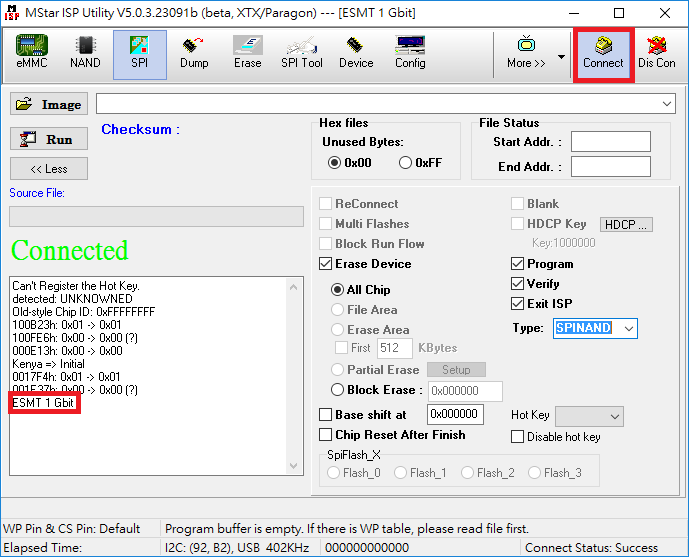
Task: Open SPI Tool from toolbar
Action: pyautogui.click(x=301, y=53)
